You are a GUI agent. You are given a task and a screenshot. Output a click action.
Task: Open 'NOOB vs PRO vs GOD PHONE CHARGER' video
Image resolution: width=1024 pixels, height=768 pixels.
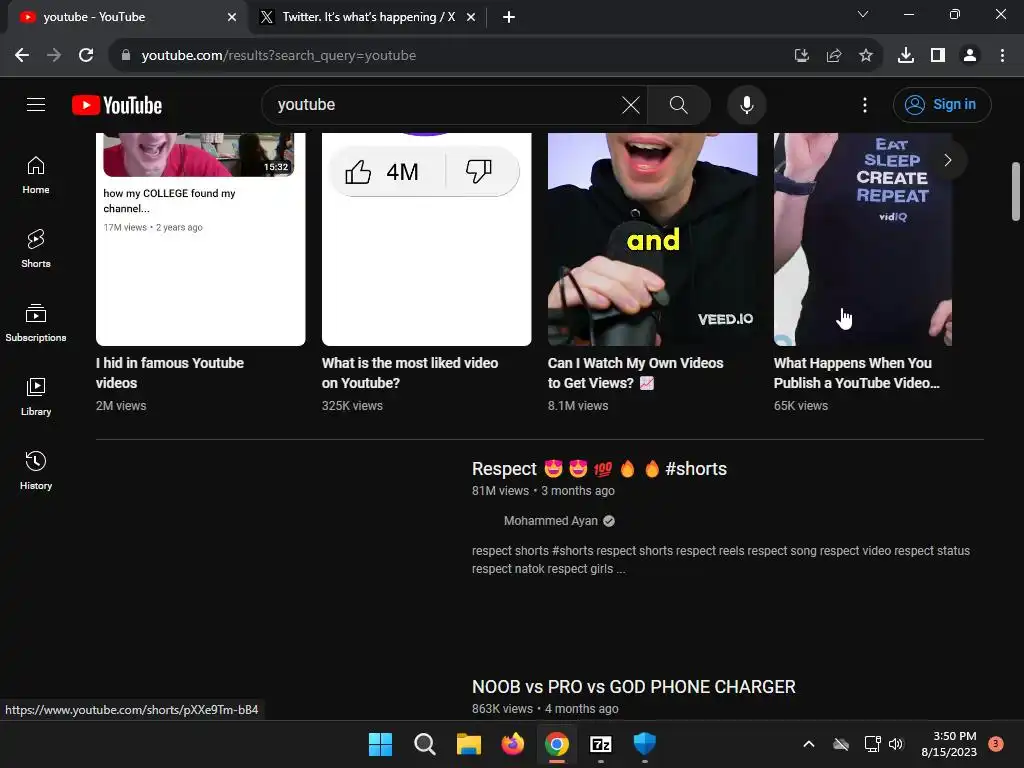point(633,687)
